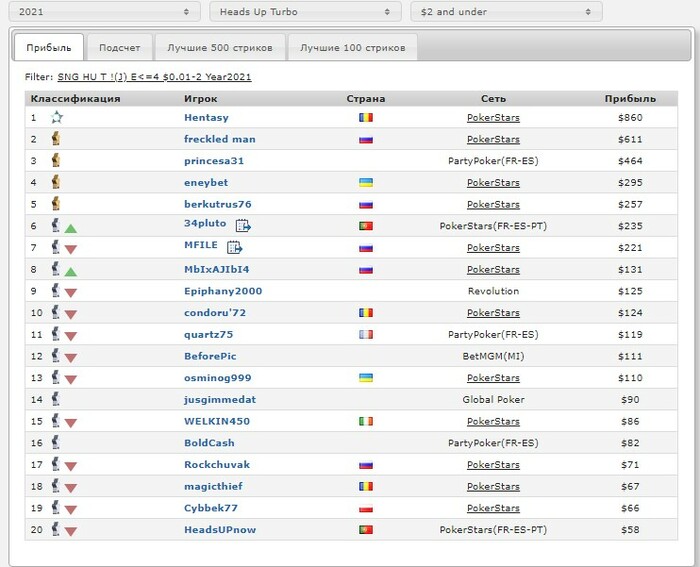
Task: Click the red down arrow in HeadsUPnow row
Action: point(71,532)
